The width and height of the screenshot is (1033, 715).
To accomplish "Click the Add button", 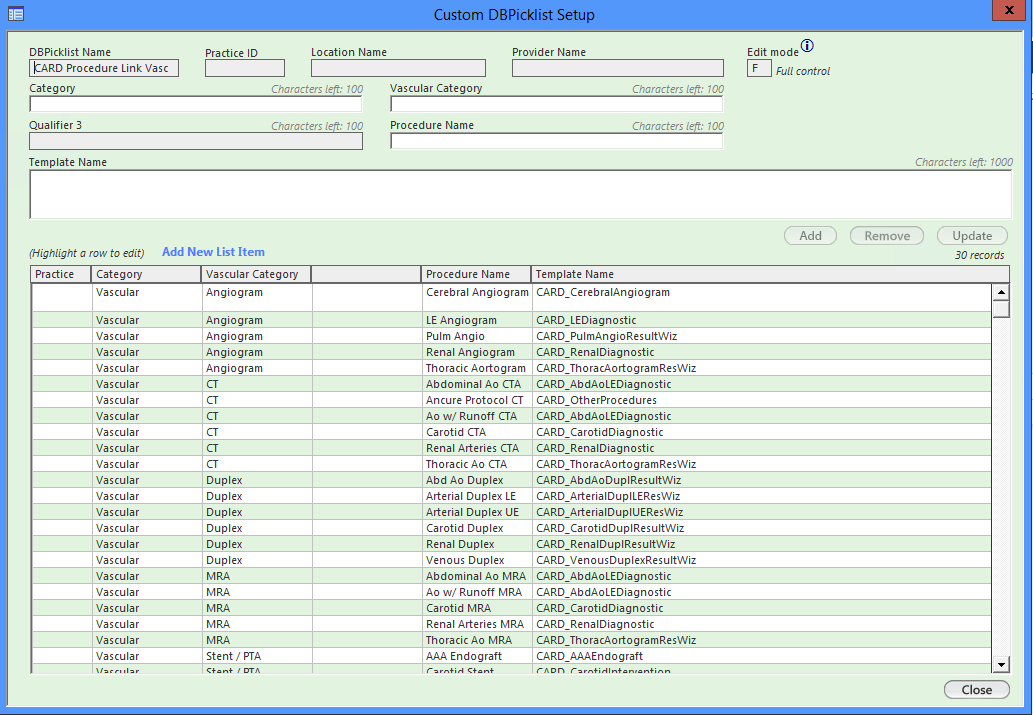I will pos(810,236).
